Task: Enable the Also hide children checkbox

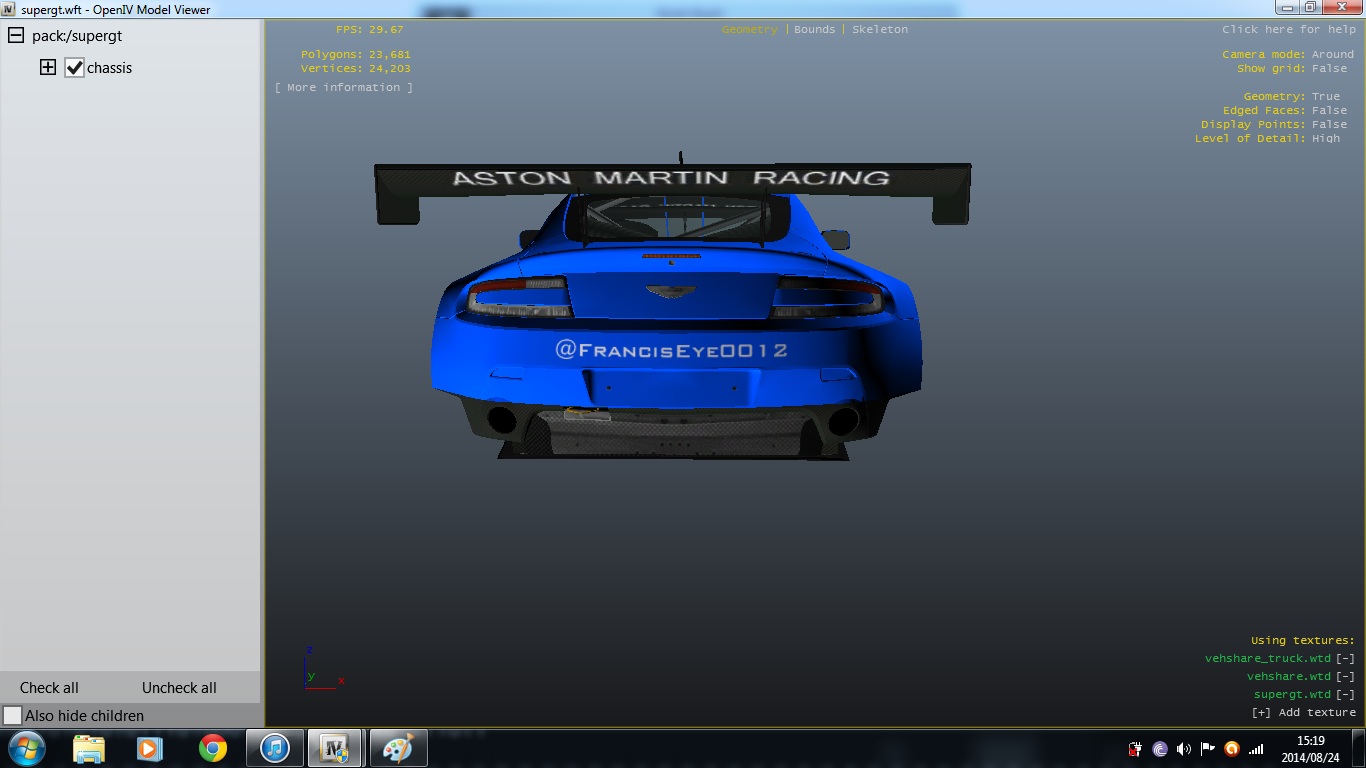Action: [x=12, y=716]
